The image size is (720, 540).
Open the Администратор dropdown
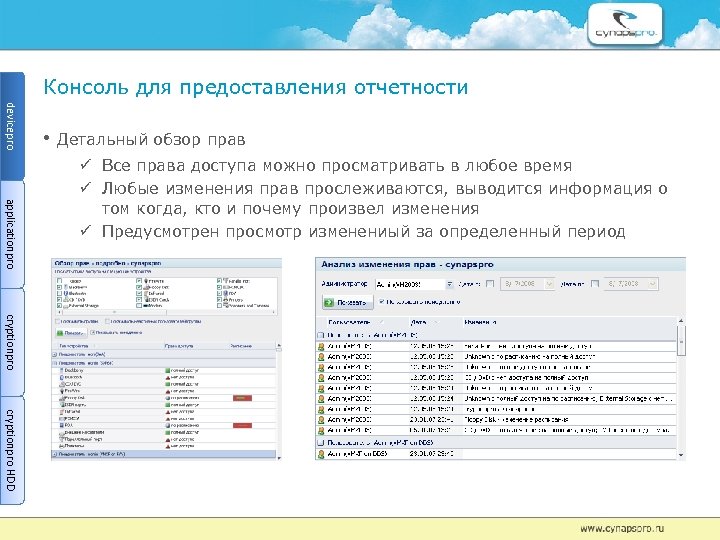pyautogui.click(x=450, y=284)
